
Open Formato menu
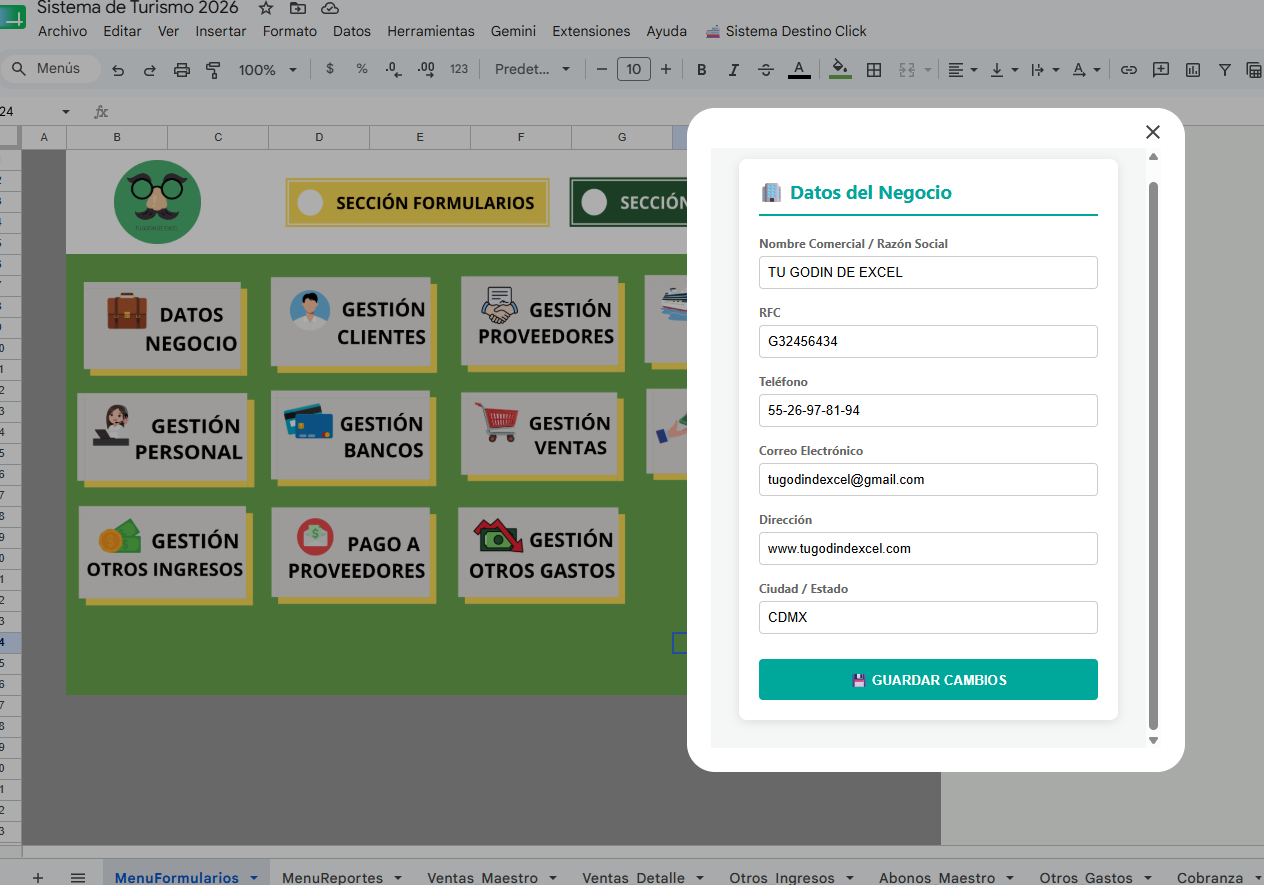click(290, 31)
